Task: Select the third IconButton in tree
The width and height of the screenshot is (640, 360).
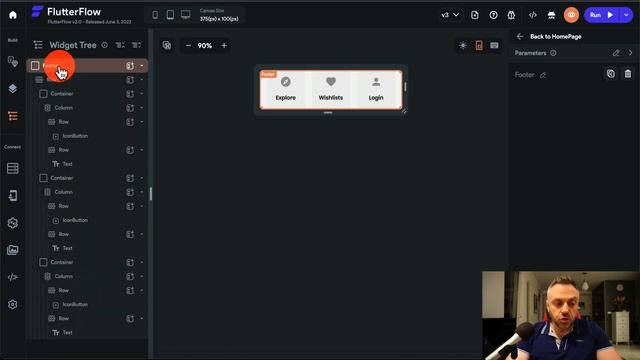Action: click(75, 304)
